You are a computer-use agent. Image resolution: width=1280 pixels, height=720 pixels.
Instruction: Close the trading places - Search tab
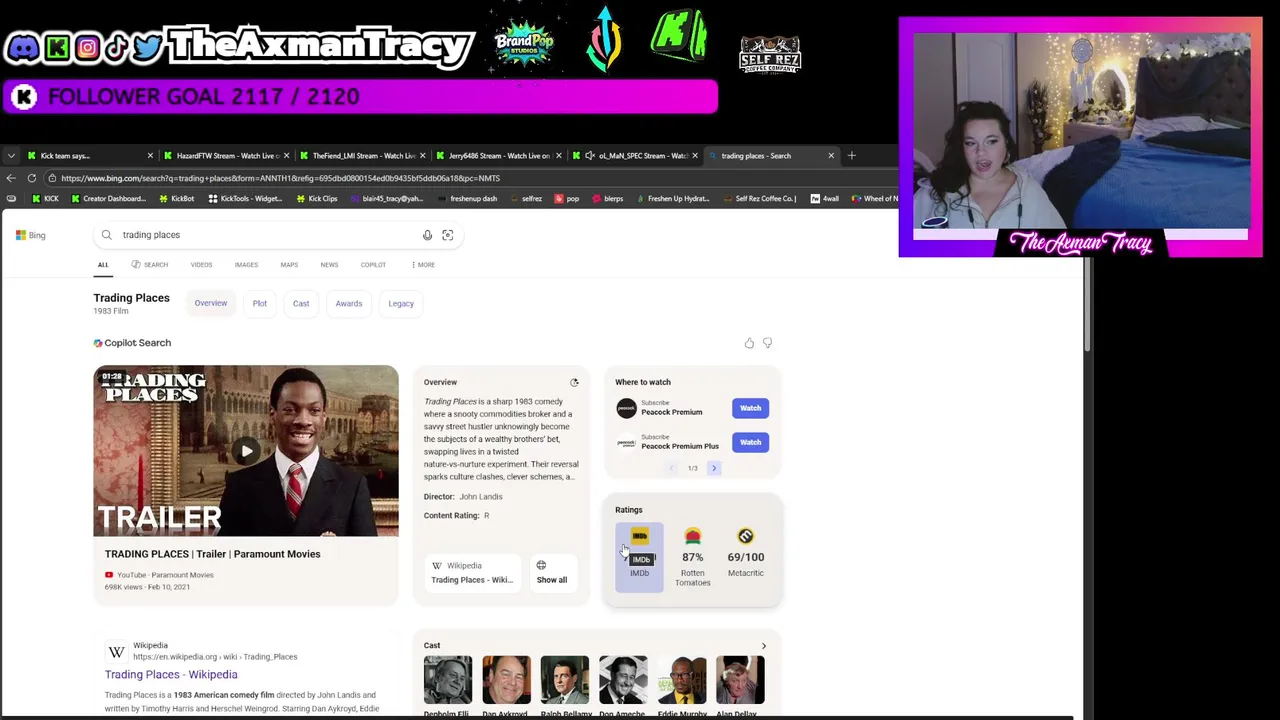pyautogui.click(x=830, y=155)
